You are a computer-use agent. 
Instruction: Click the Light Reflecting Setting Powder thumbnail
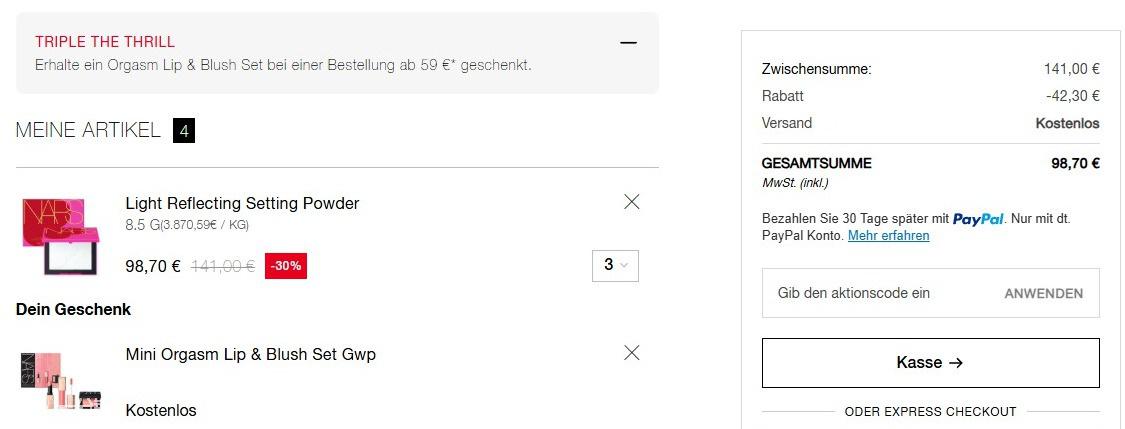point(60,236)
